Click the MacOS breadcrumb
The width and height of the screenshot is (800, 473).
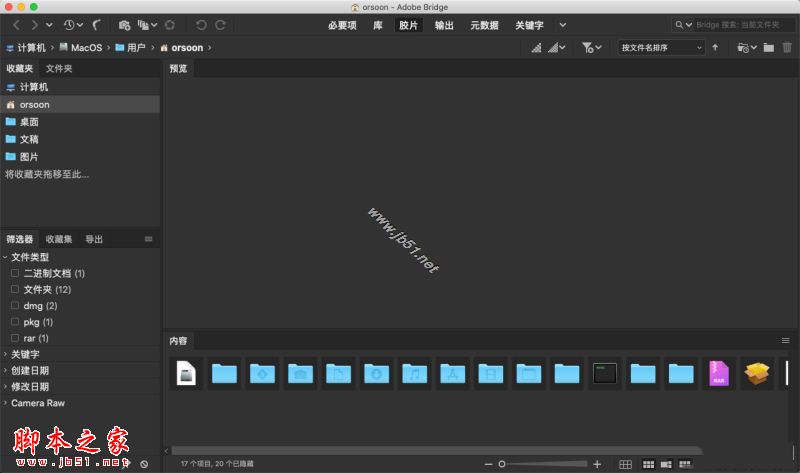click(x=81, y=48)
